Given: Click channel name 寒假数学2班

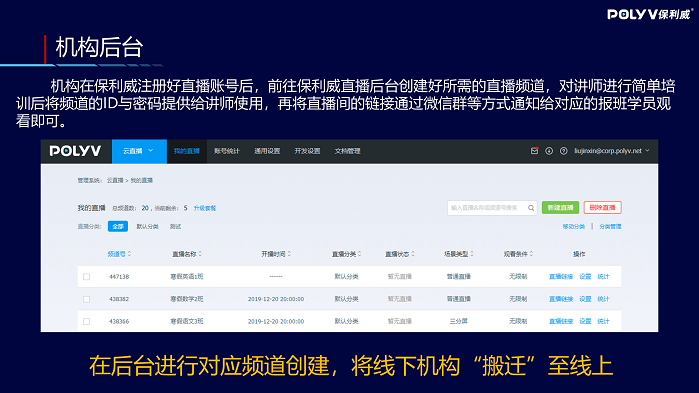Looking at the screenshot, I should [187, 299].
